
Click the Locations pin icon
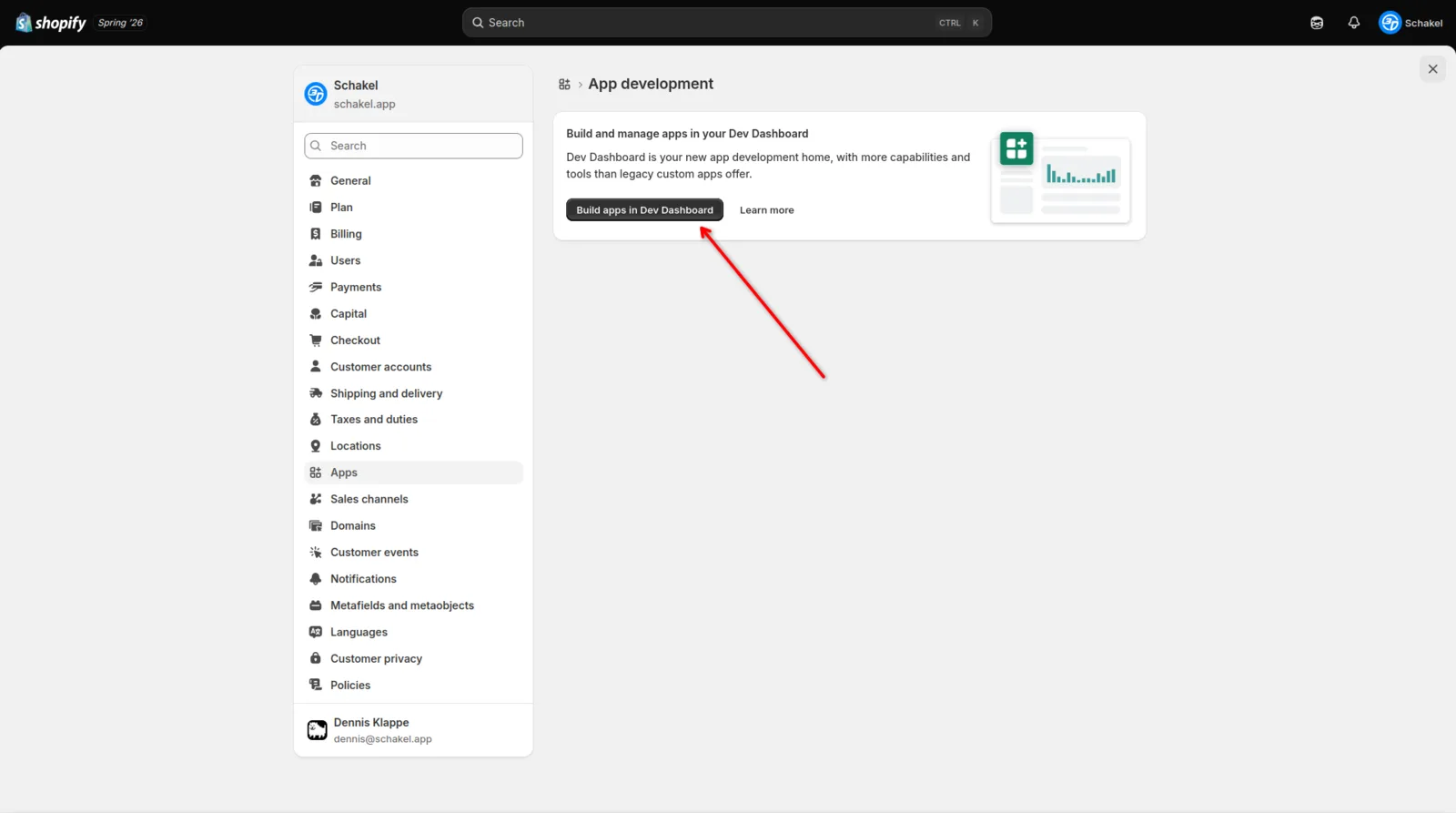(316, 446)
